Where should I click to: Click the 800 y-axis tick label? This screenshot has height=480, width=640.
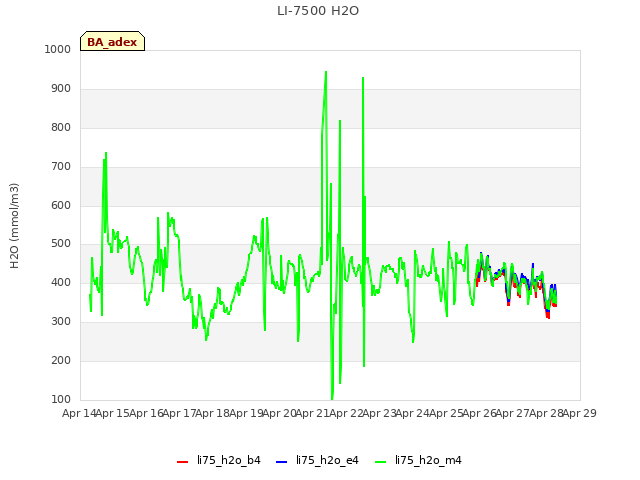pos(61,127)
